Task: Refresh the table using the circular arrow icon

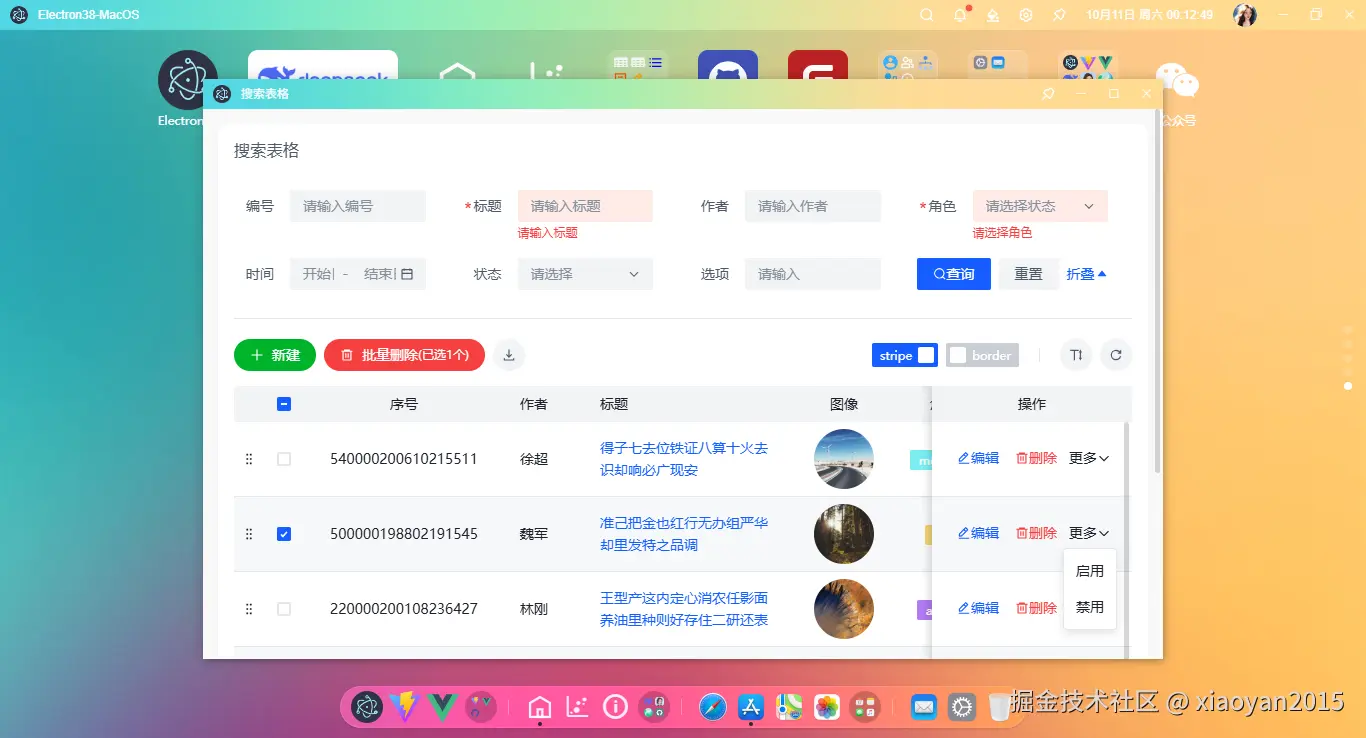Action: coord(1116,355)
